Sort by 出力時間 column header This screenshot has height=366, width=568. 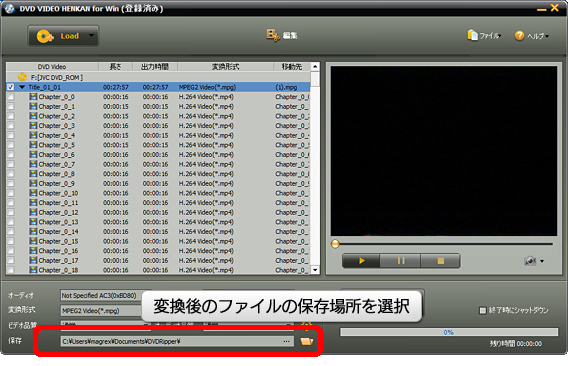coord(155,67)
